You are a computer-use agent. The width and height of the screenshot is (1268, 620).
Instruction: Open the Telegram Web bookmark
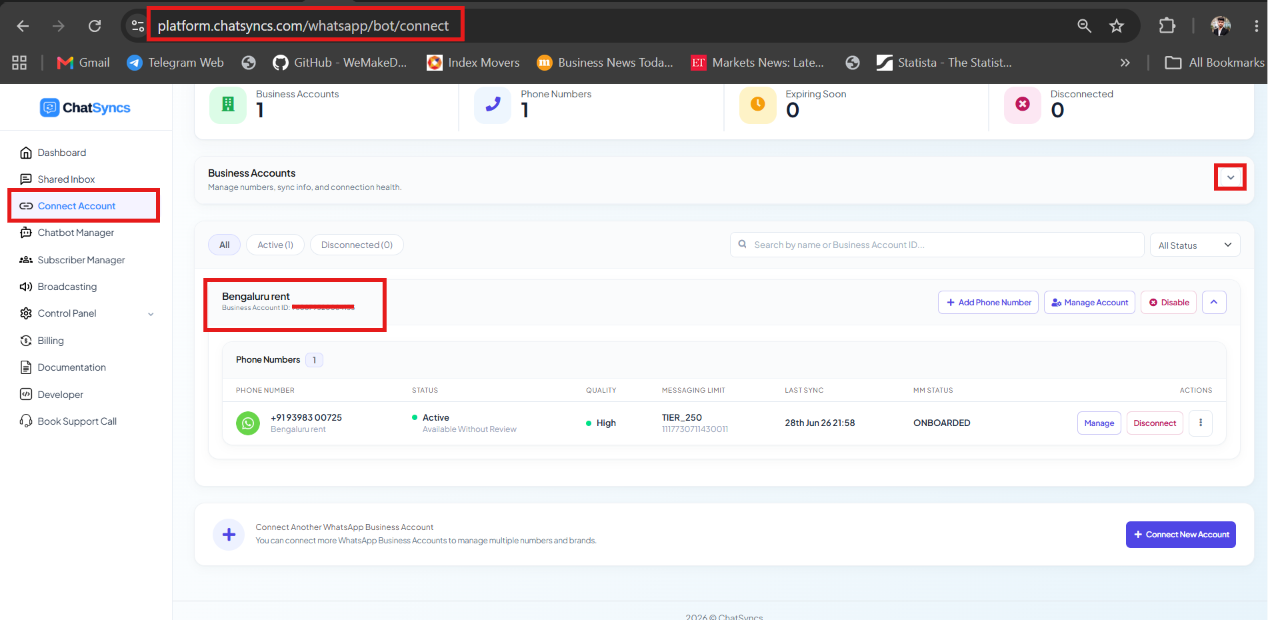(x=175, y=62)
